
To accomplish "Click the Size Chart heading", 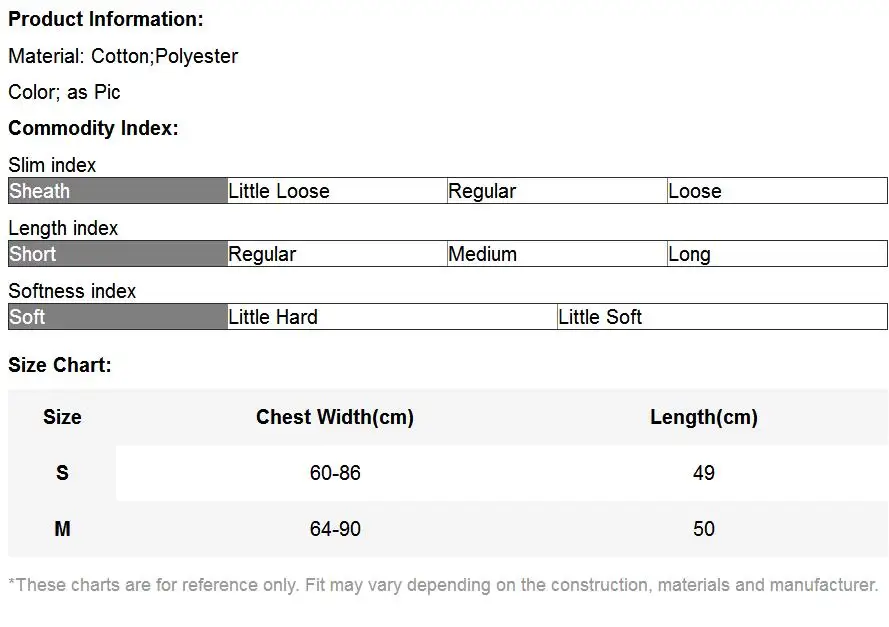I will [60, 365].
